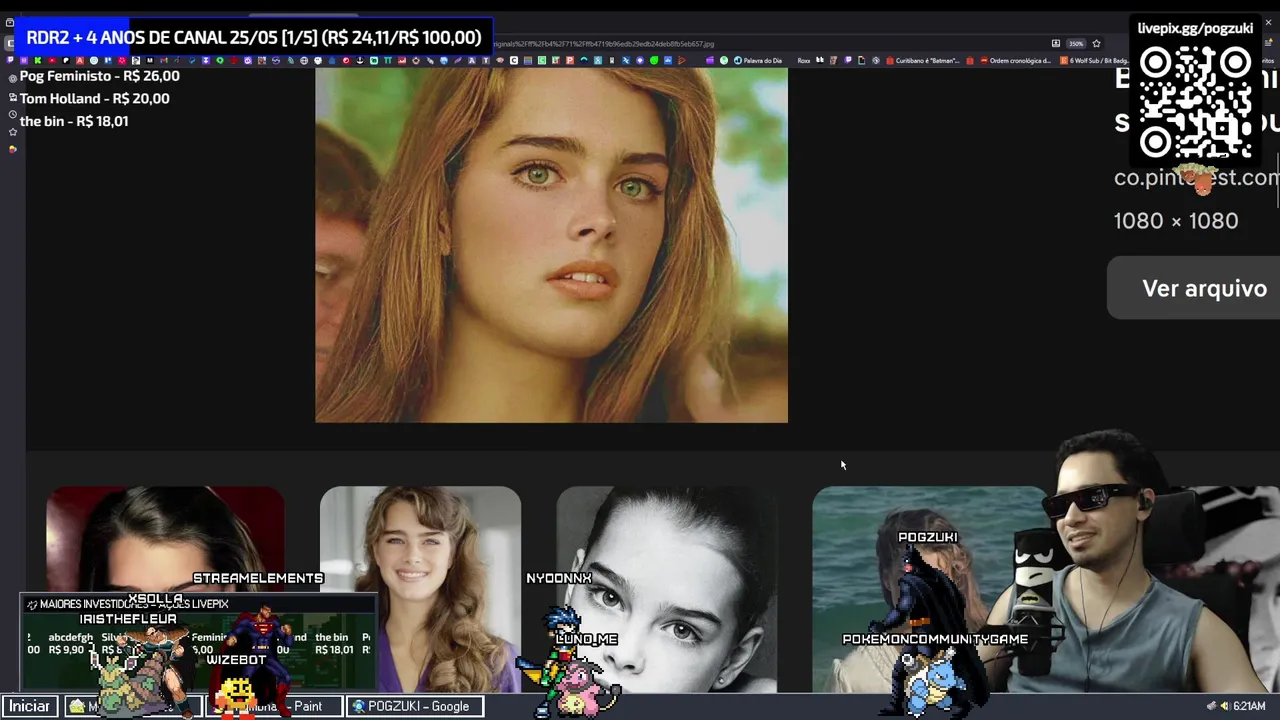Screen dimensions: 1280x720
Task: Click the speaker volume tray icon
Action: pos(1224,706)
